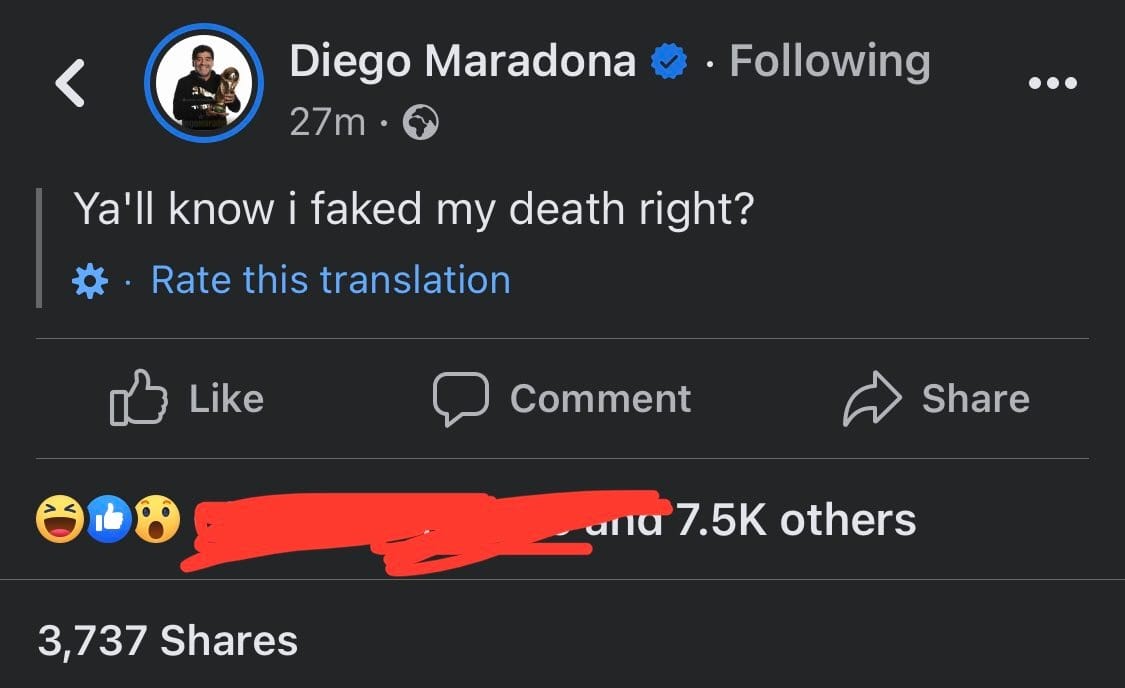This screenshot has height=688, width=1125.
Task: Select the Share button label
Action: (976, 399)
